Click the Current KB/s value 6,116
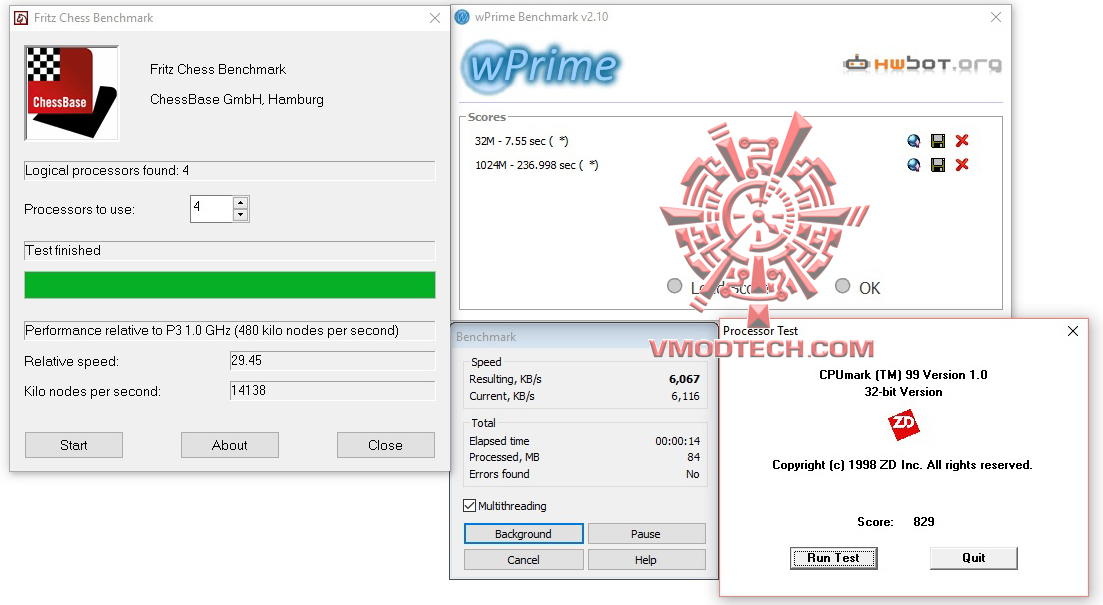Screen dimensions: 1103x605 pyautogui.click(x=685, y=396)
